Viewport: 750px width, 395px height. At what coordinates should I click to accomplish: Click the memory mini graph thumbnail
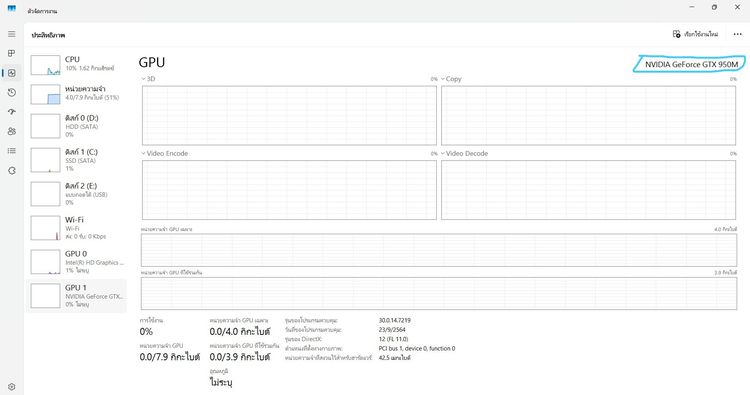[45, 94]
